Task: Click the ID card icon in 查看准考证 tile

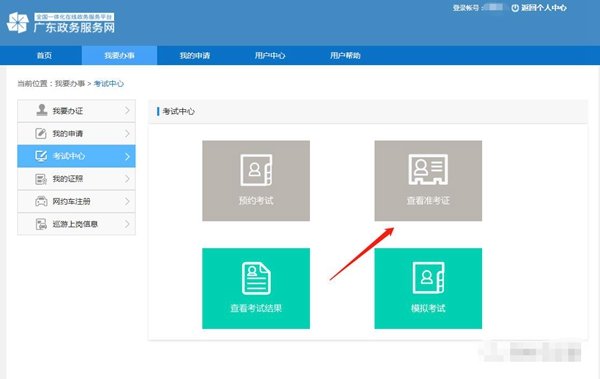Action: pos(428,169)
